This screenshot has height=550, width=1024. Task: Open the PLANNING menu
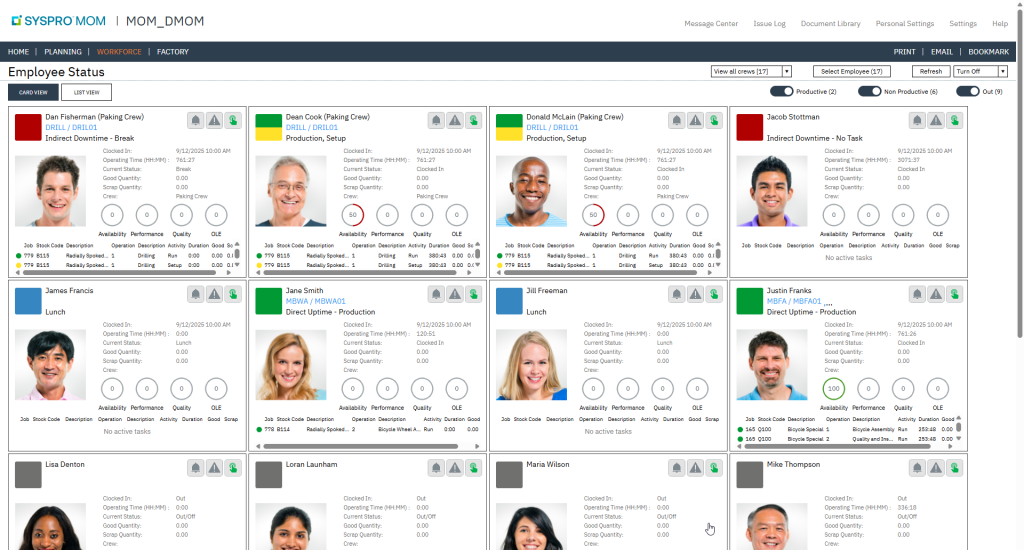tap(63, 52)
